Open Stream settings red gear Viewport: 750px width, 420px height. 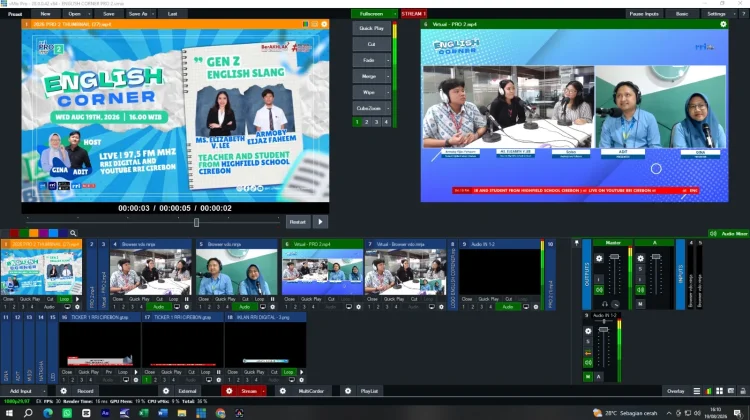click(x=229, y=391)
